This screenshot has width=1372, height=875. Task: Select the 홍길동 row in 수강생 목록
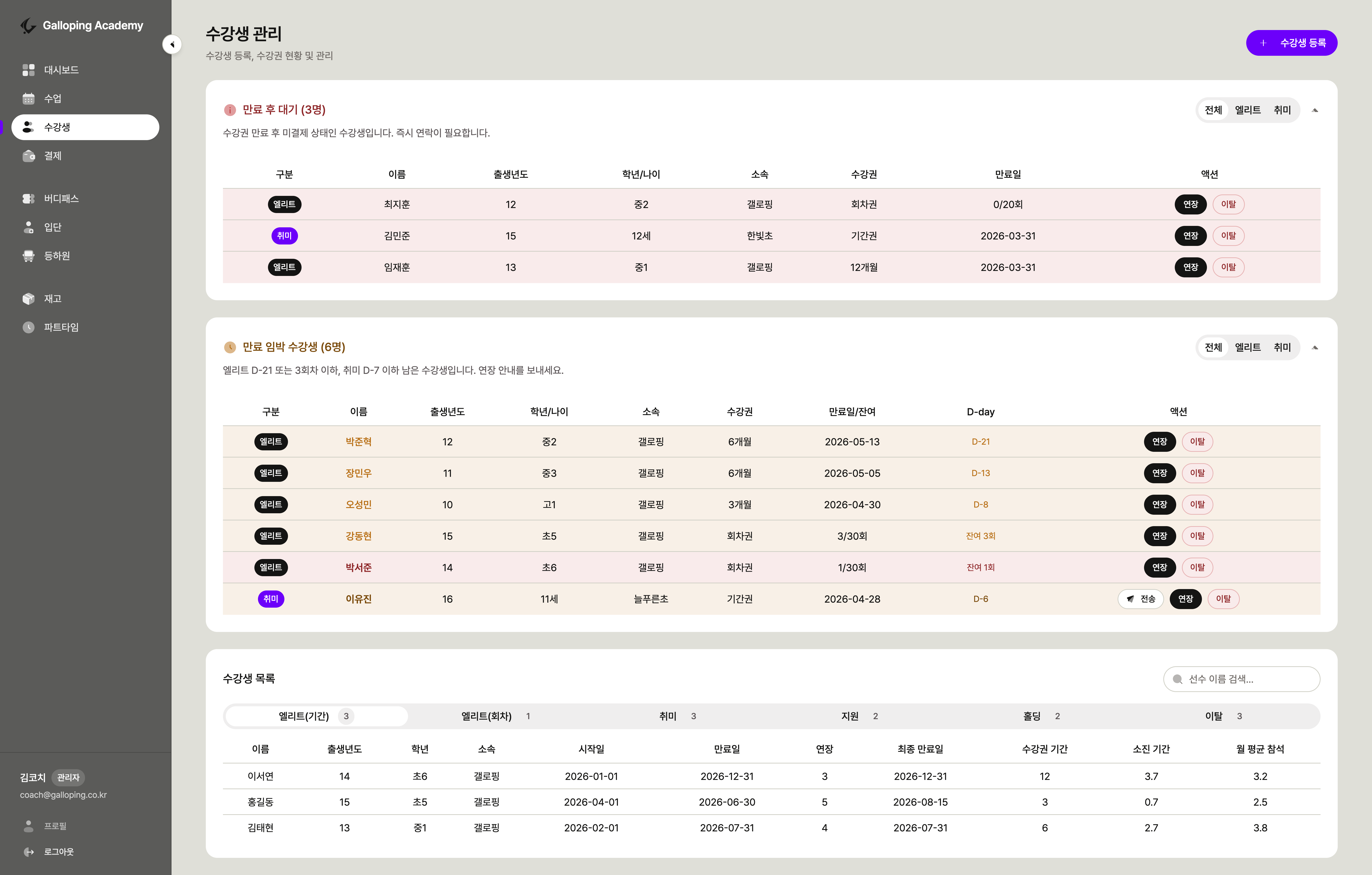tap(772, 802)
